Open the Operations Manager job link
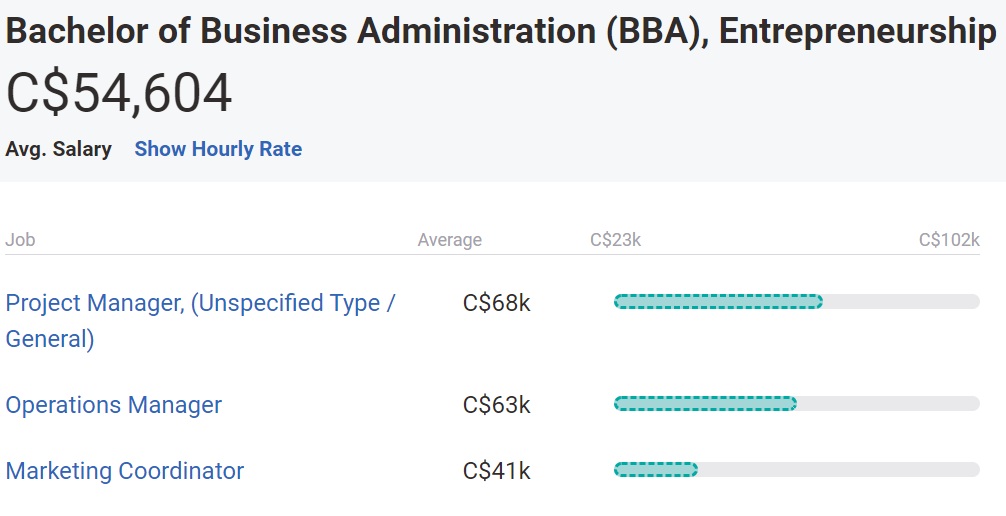1006x516 pixels. 114,405
